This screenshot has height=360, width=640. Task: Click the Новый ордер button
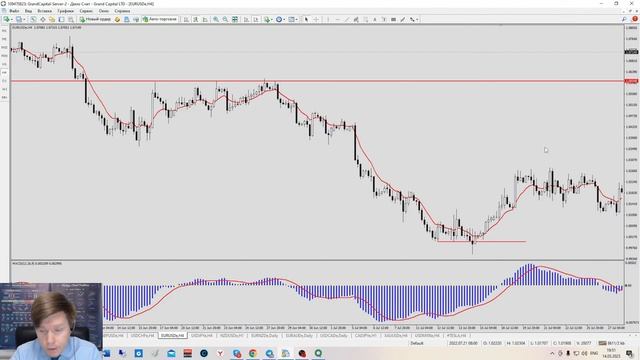coord(95,19)
